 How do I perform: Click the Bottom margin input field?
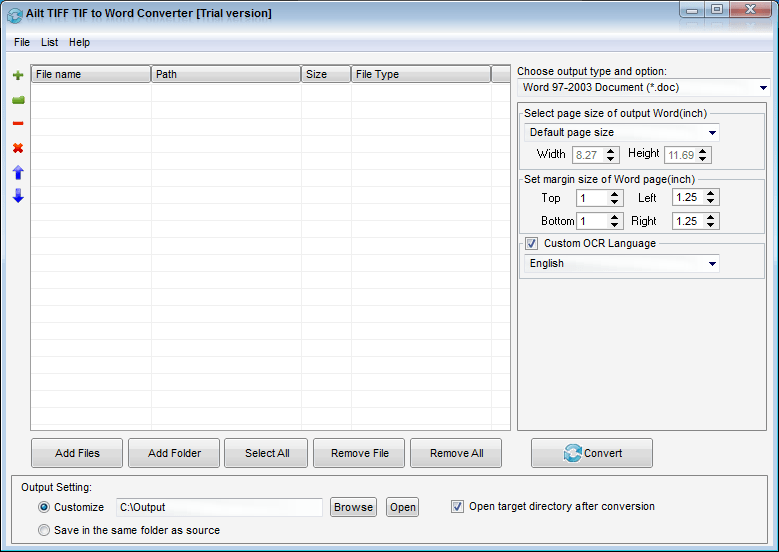pos(592,221)
